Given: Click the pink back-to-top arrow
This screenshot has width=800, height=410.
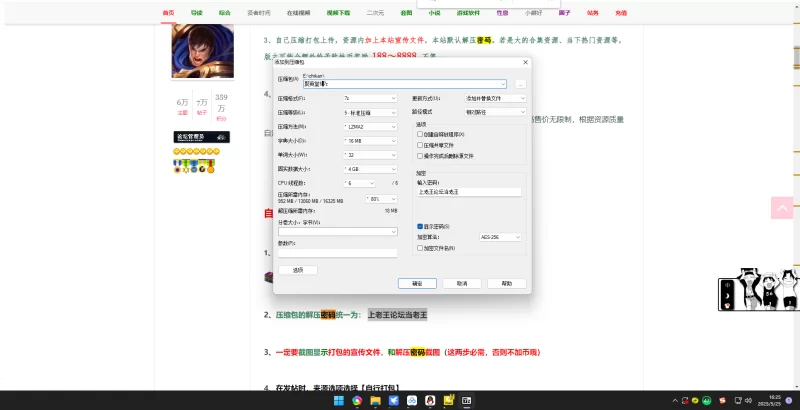Looking at the screenshot, I should [x=782, y=208].
